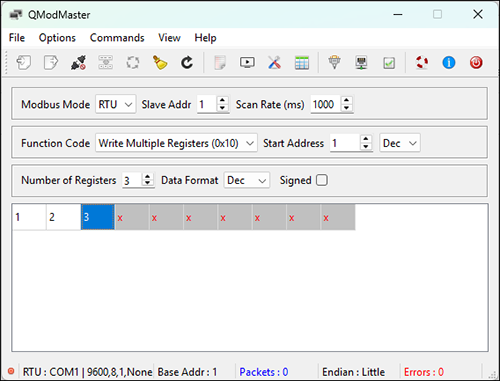500x381 pixels.
Task: Click the Read/Write request icon
Action: coord(105,63)
